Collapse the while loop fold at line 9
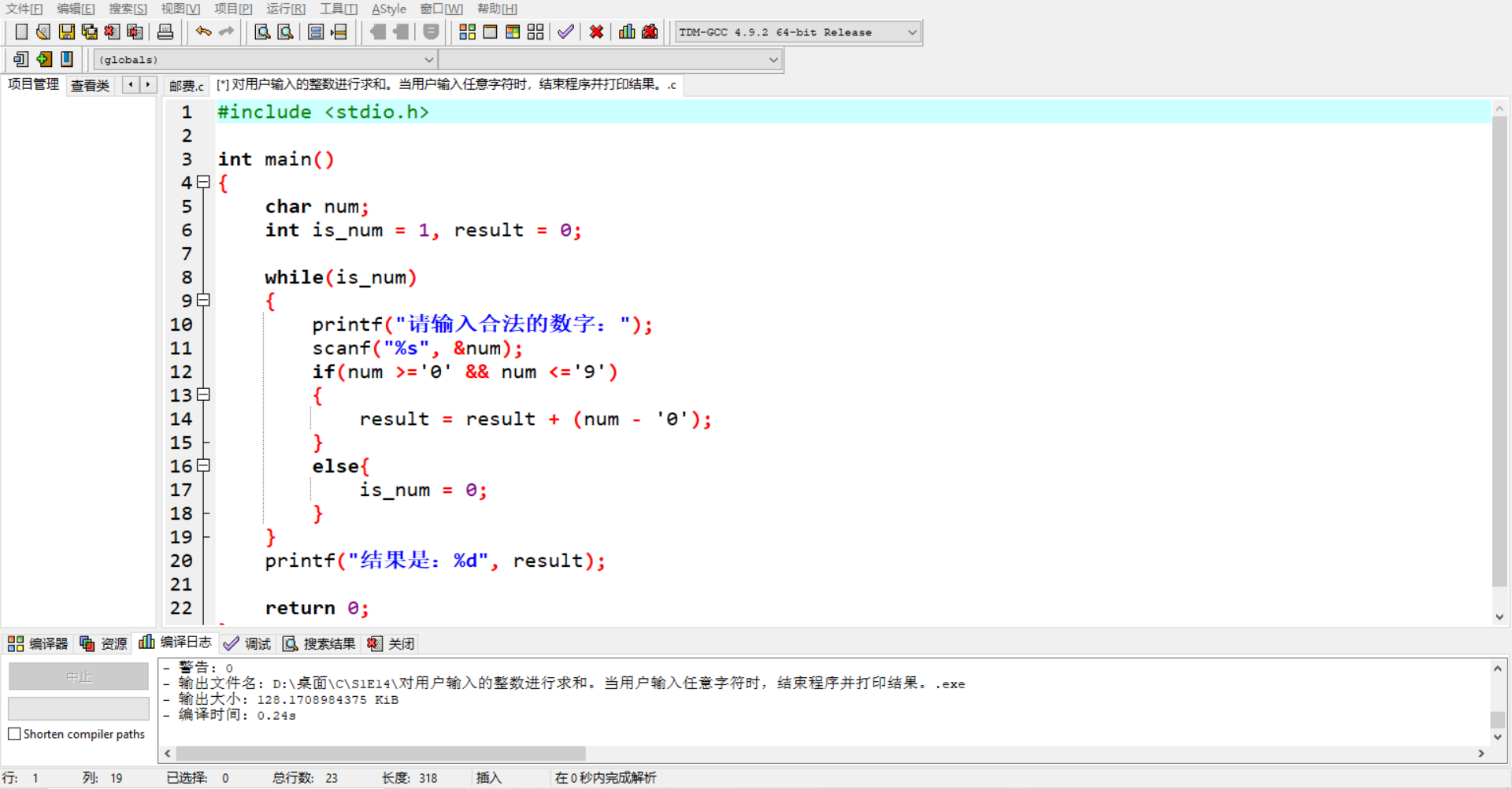1512x789 pixels. pyautogui.click(x=203, y=300)
